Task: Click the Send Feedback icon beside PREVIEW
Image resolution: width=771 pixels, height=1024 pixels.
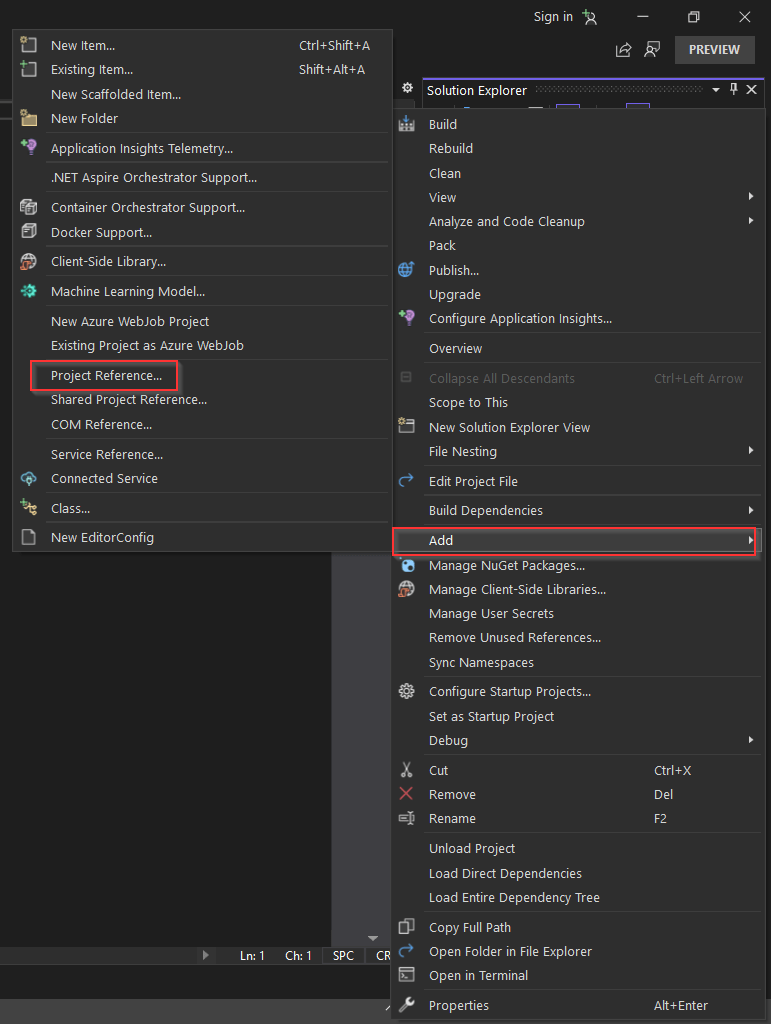Action: click(x=652, y=50)
